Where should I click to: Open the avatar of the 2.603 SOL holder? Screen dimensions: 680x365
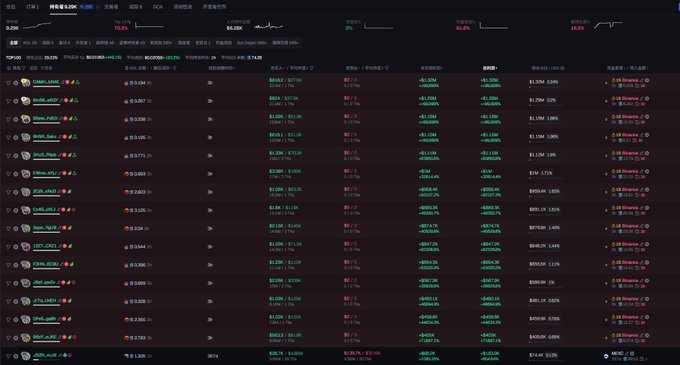(x=26, y=192)
